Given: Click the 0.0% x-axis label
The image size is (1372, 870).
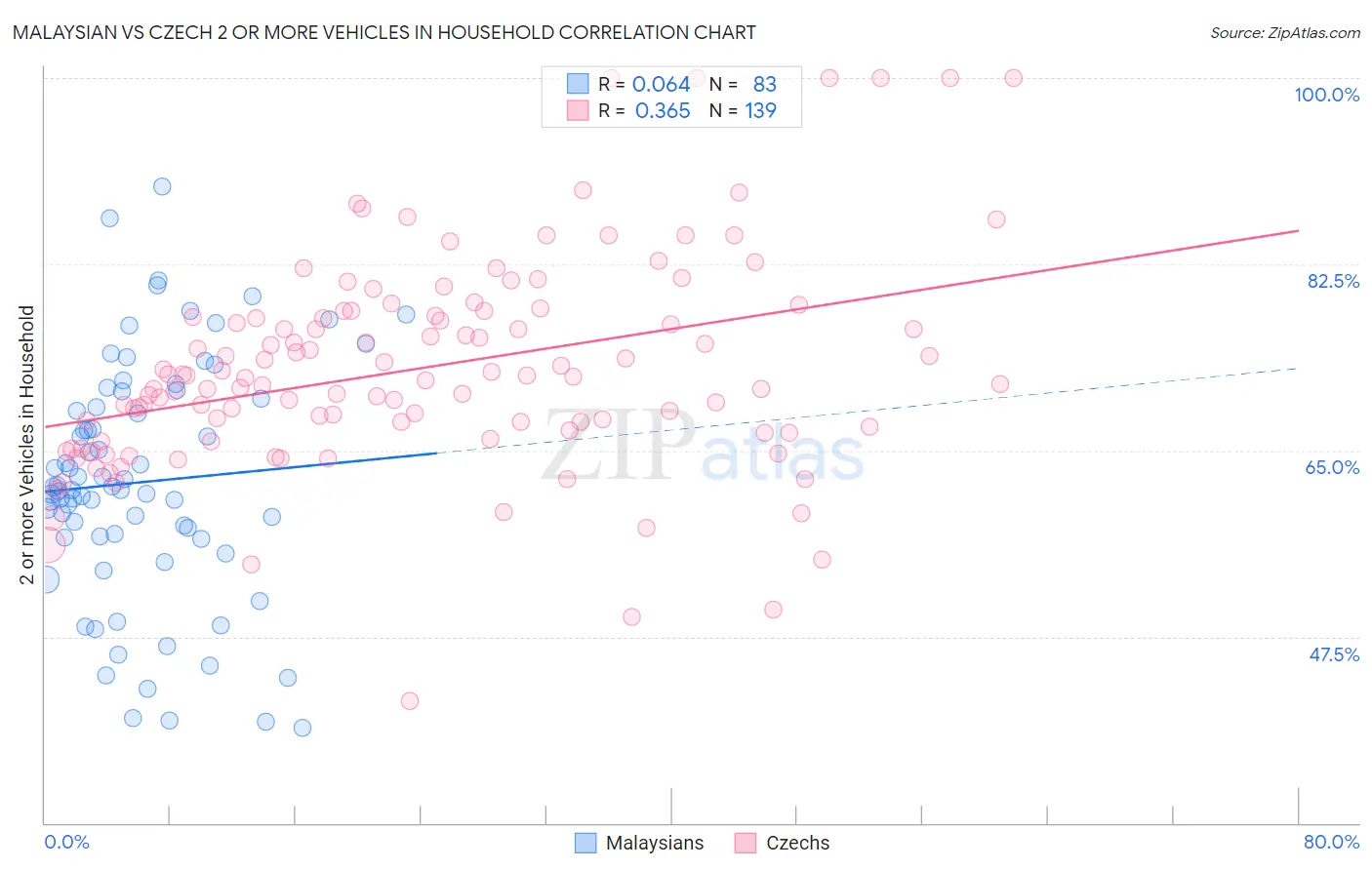Looking at the screenshot, I should click(66, 842).
